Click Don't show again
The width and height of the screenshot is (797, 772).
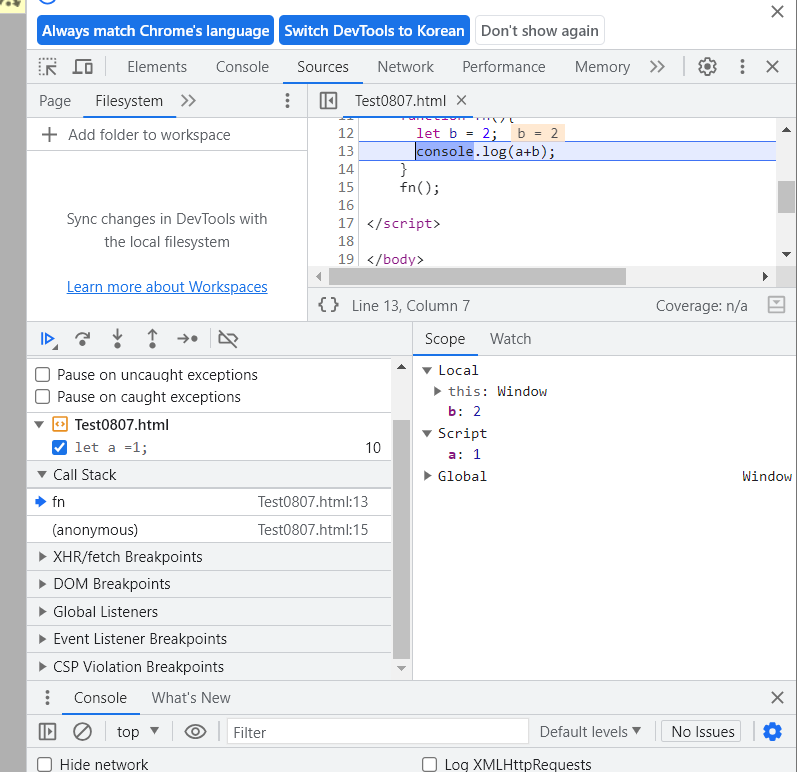(x=540, y=30)
